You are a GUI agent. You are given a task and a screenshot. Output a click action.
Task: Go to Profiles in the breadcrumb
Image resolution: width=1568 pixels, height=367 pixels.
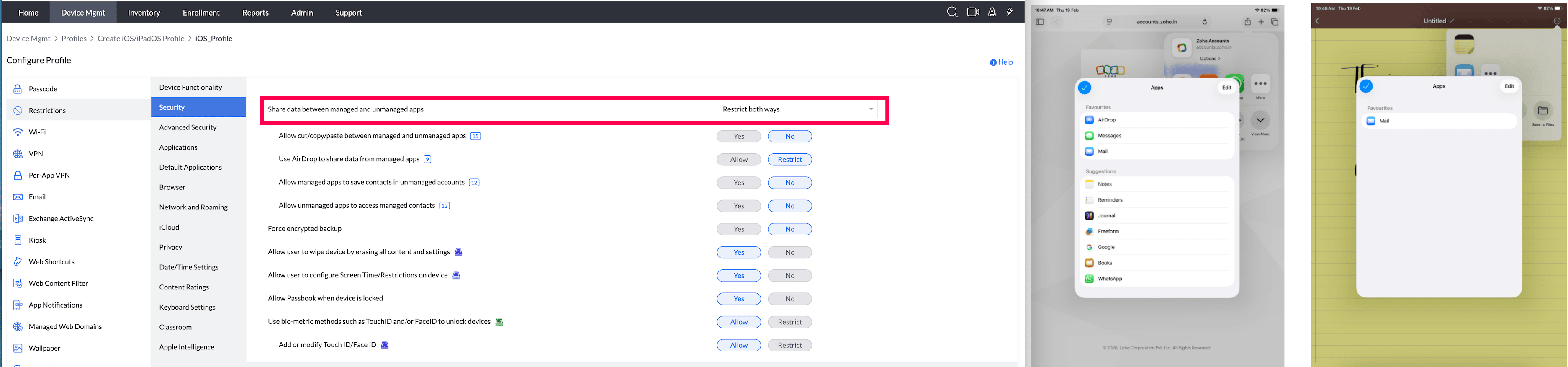74,39
